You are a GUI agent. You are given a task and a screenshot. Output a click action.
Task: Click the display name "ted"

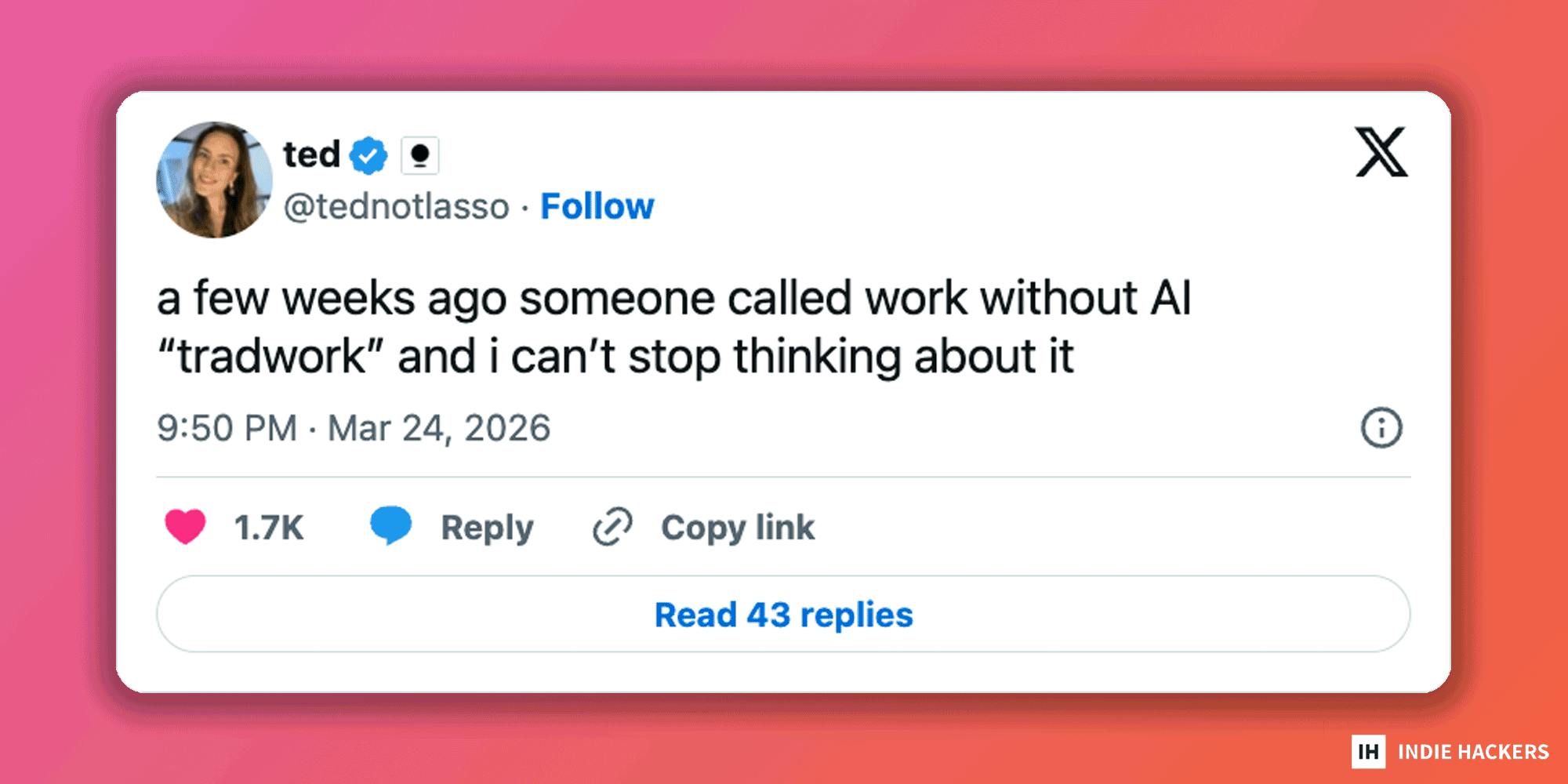pyautogui.click(x=311, y=154)
